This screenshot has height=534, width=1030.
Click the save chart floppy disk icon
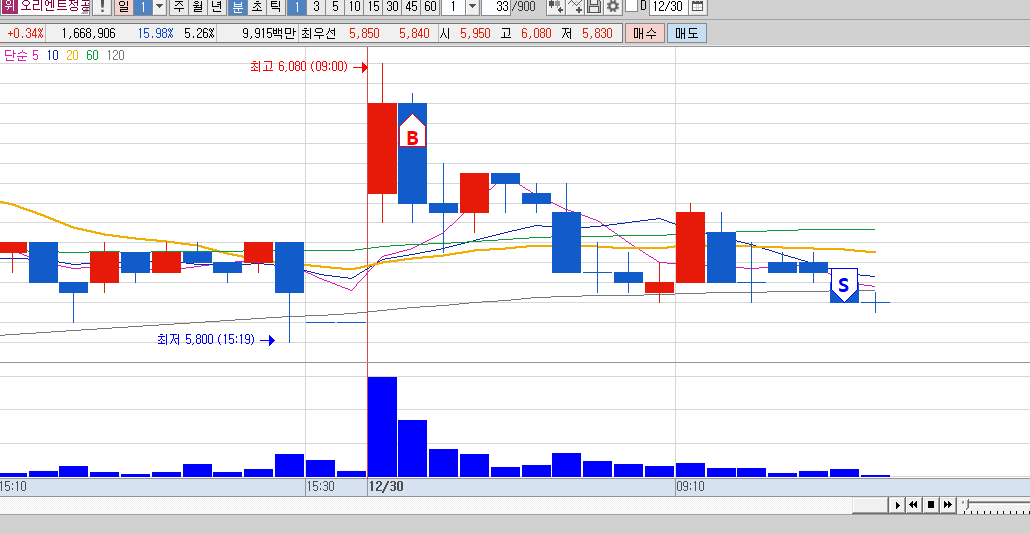coord(594,7)
